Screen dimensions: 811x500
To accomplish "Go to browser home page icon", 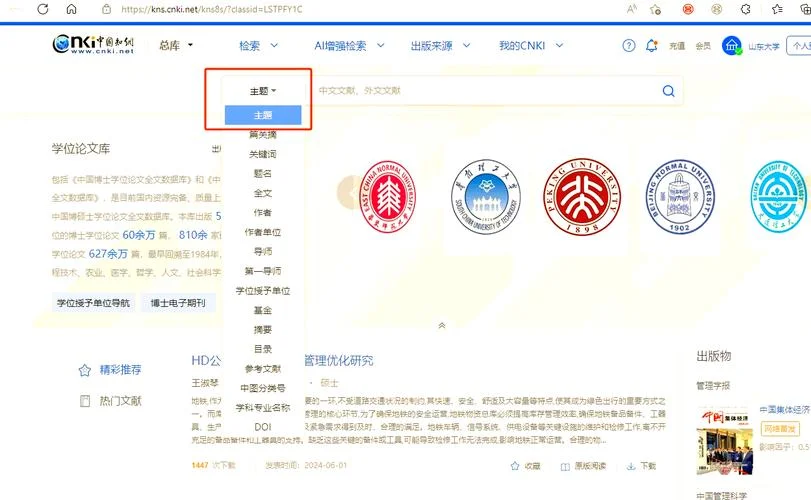I will [x=71, y=9].
